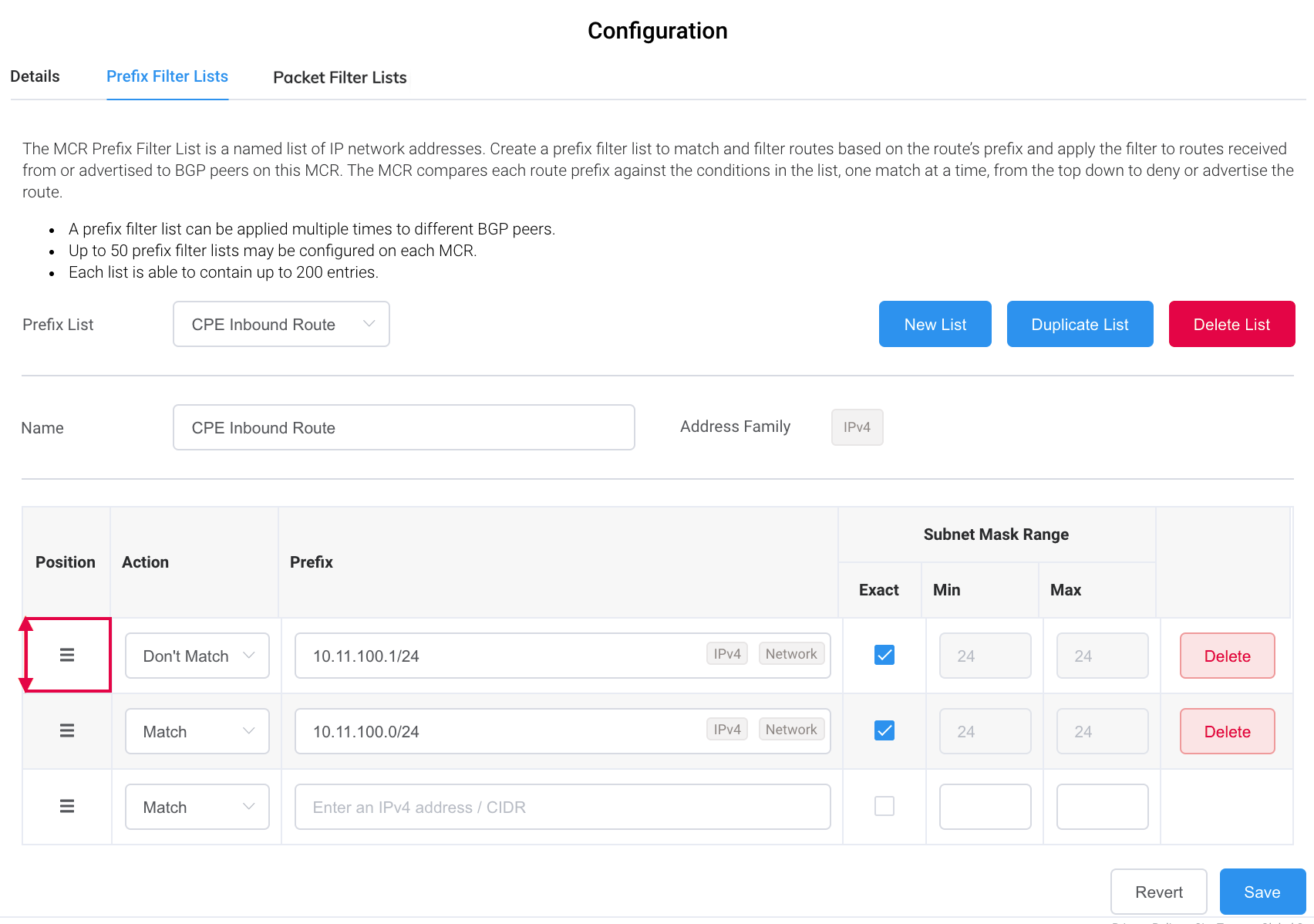Uncheck Exact checkbox for 10.11.100.1/24

click(x=884, y=655)
